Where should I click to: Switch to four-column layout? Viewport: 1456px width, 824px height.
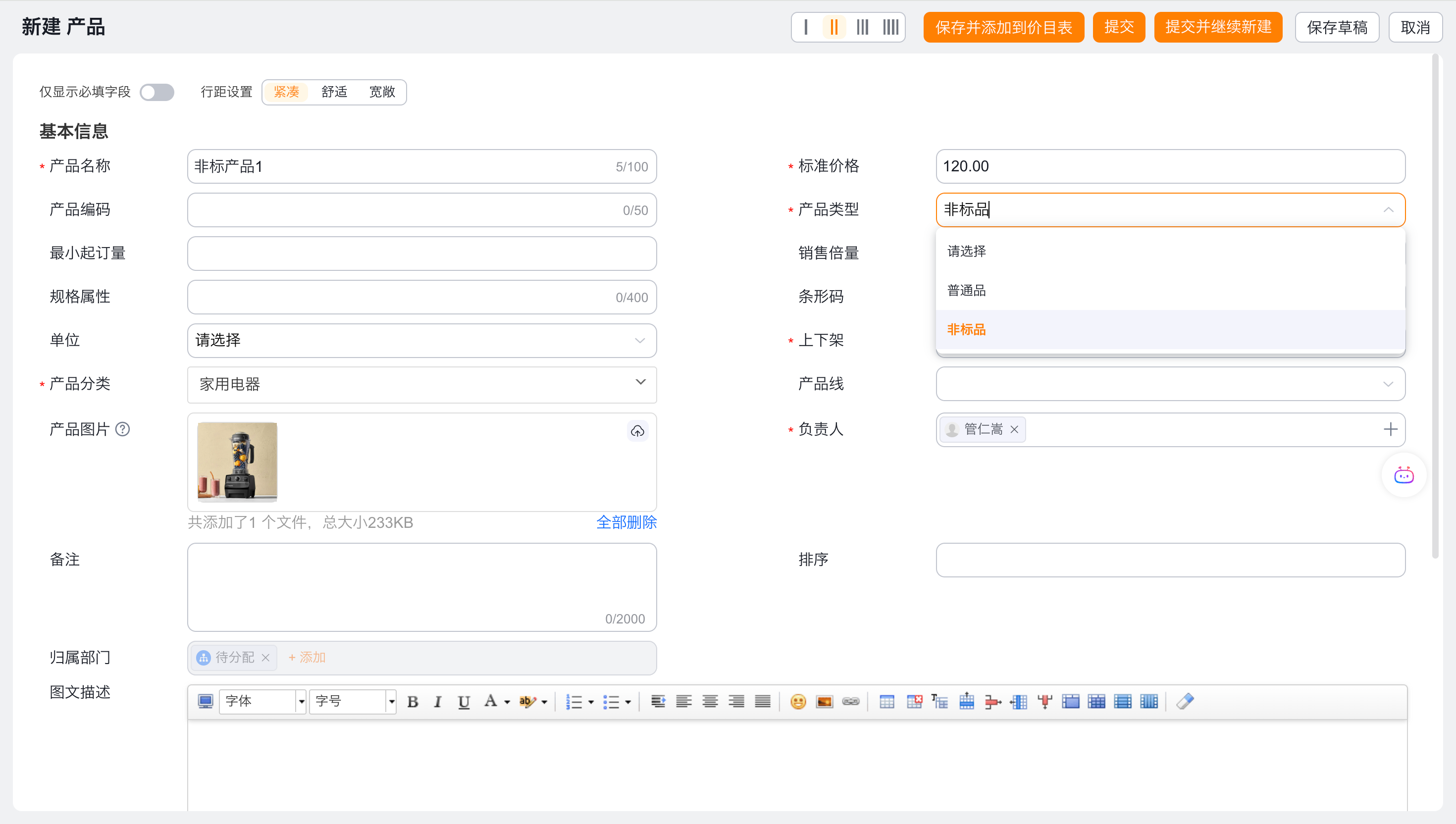(x=891, y=27)
